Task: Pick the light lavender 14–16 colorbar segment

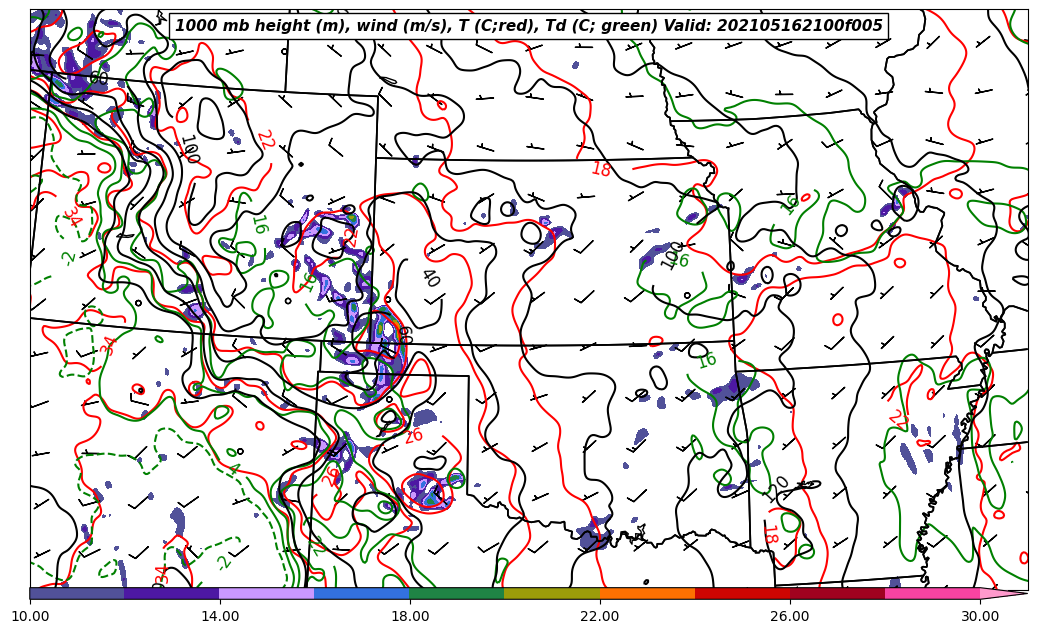Action: tap(267, 593)
